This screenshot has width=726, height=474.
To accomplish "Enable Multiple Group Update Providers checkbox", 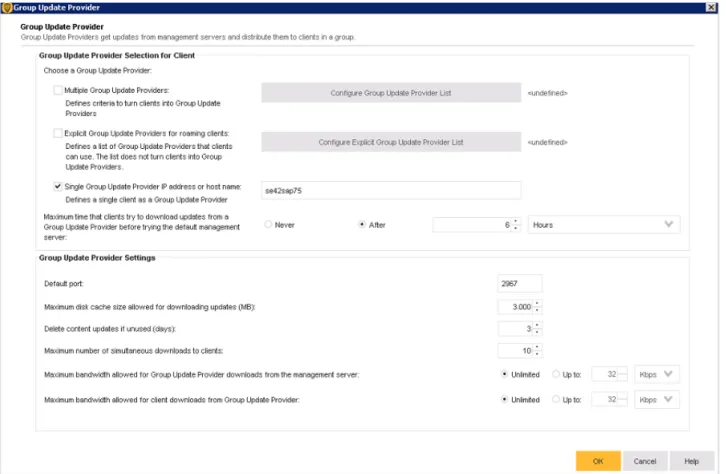I will pyautogui.click(x=58, y=90).
